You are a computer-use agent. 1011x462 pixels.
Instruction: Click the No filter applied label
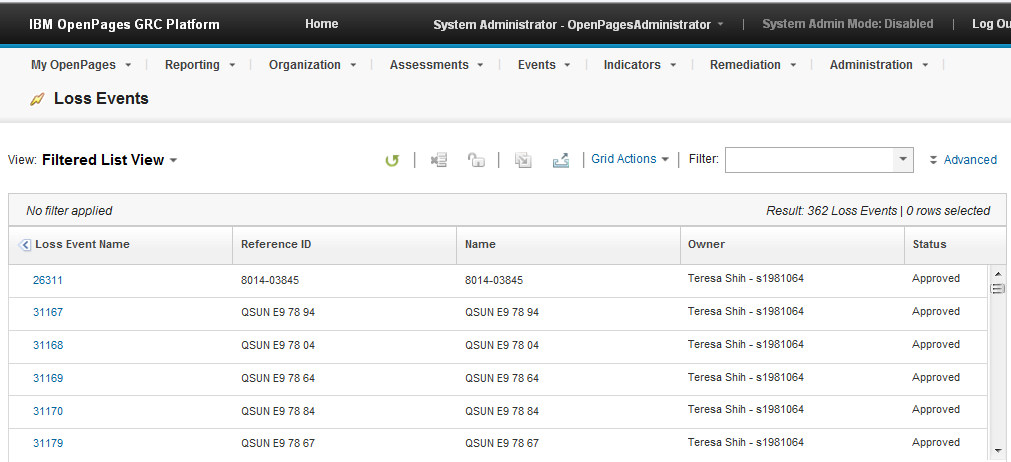(69, 211)
